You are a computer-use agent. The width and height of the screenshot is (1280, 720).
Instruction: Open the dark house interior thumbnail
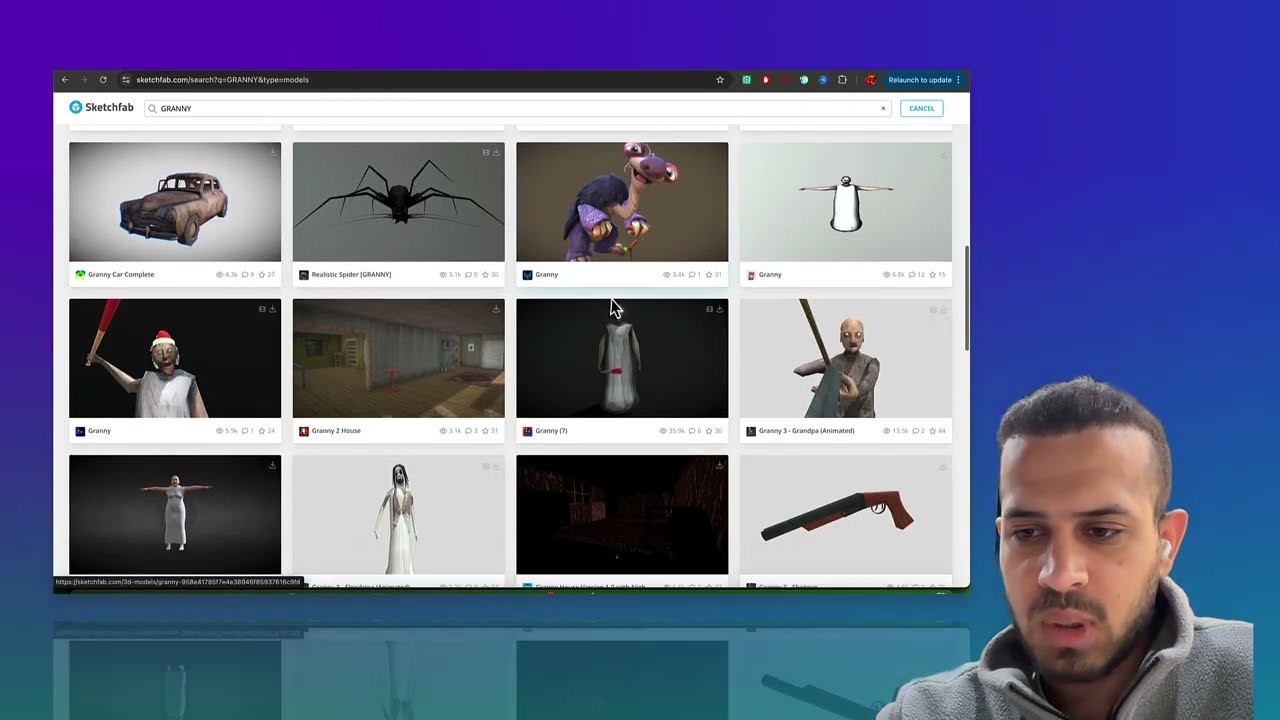click(622, 515)
